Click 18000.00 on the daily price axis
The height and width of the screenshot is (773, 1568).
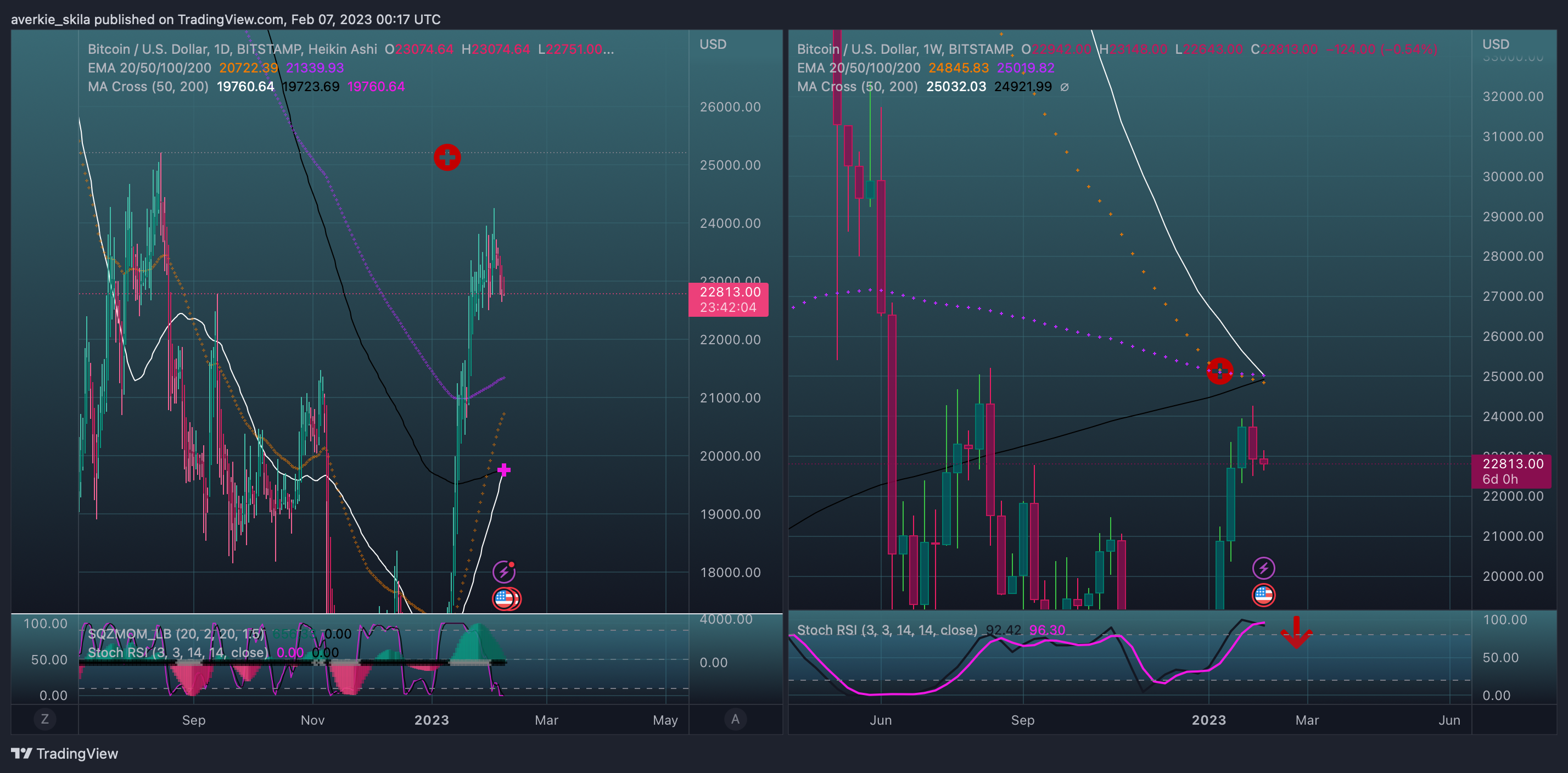coord(730,573)
